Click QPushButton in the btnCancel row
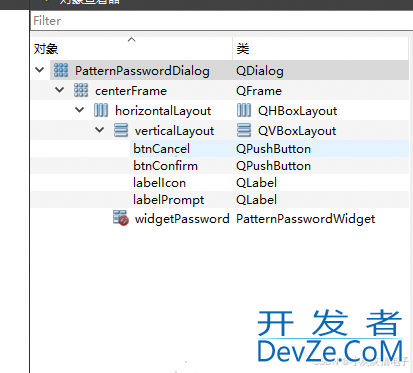Viewport: 413px width, 373px height. click(x=273, y=149)
